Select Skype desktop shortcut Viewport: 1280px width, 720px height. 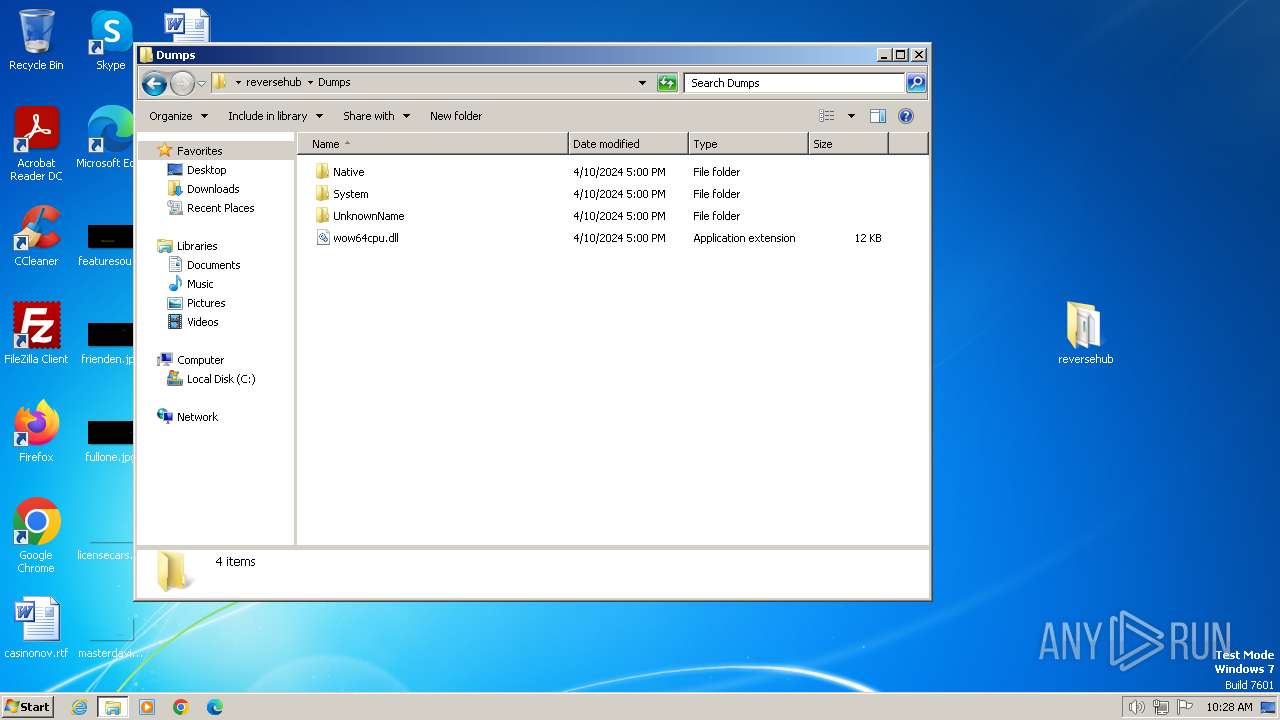(x=110, y=40)
